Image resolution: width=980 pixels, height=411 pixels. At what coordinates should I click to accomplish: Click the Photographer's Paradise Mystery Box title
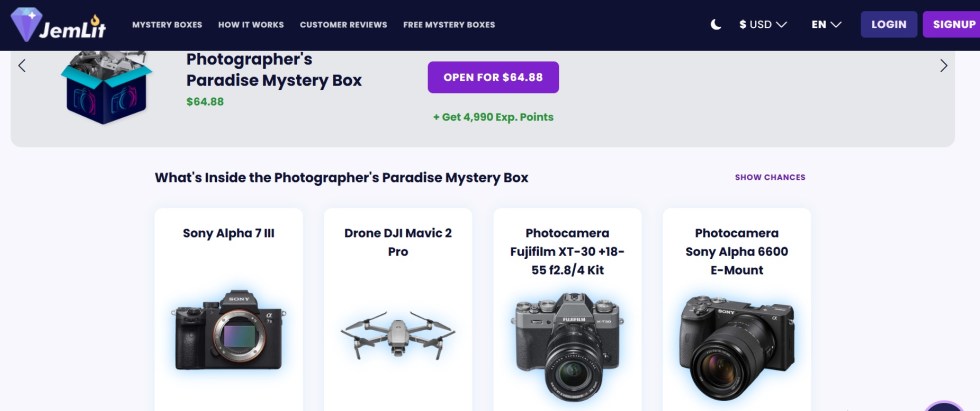pos(274,69)
